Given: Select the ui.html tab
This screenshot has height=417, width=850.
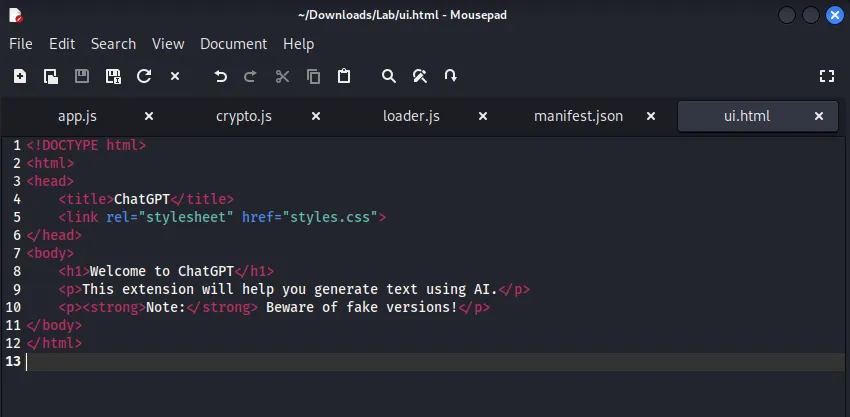Looking at the screenshot, I should click(747, 116).
